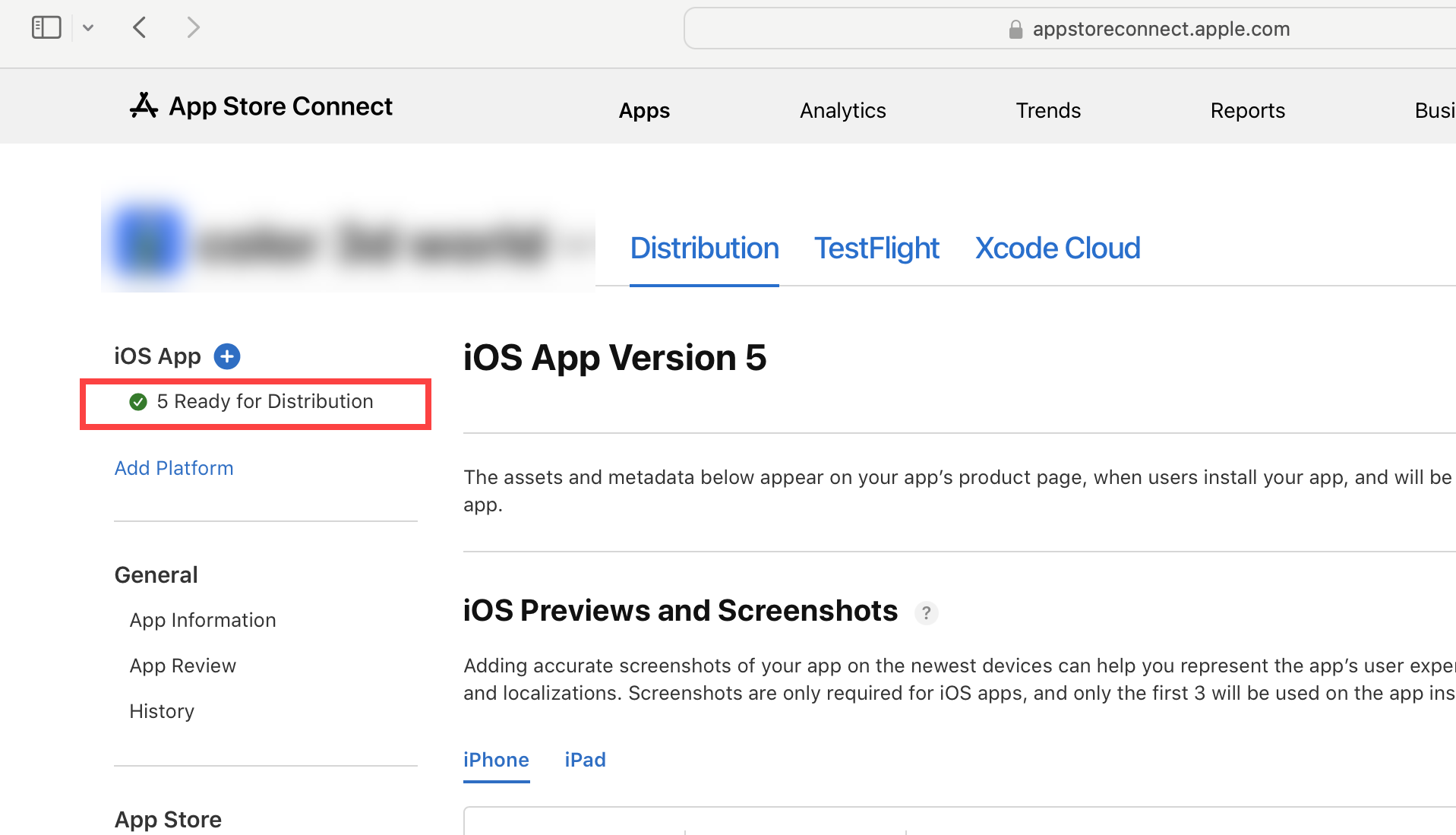Screen dimensions: 1456x835
Task: Switch to the Xcode Cloud tab
Action: pyautogui.click(x=1057, y=248)
